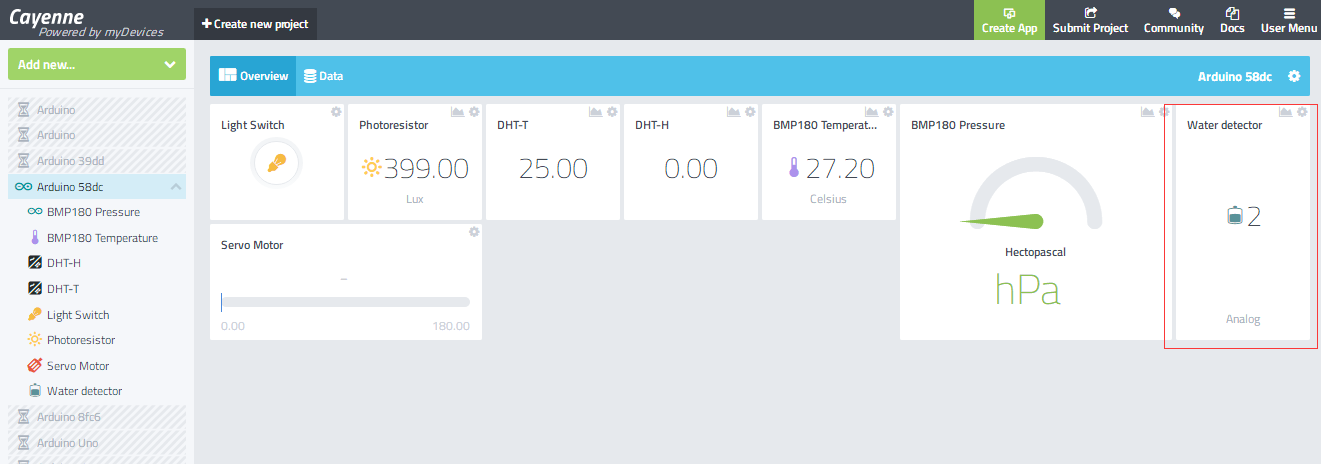This screenshot has width=1321, height=464.
Task: Collapse the Arduino 58dc device tree
Action: tap(176, 187)
